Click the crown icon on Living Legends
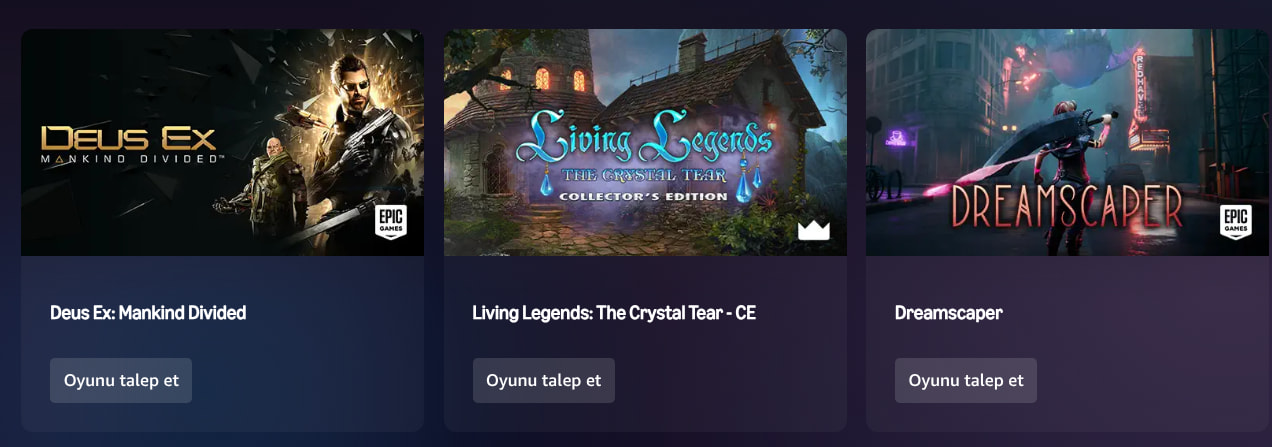Screen dimensions: 1272x447 coord(814,230)
